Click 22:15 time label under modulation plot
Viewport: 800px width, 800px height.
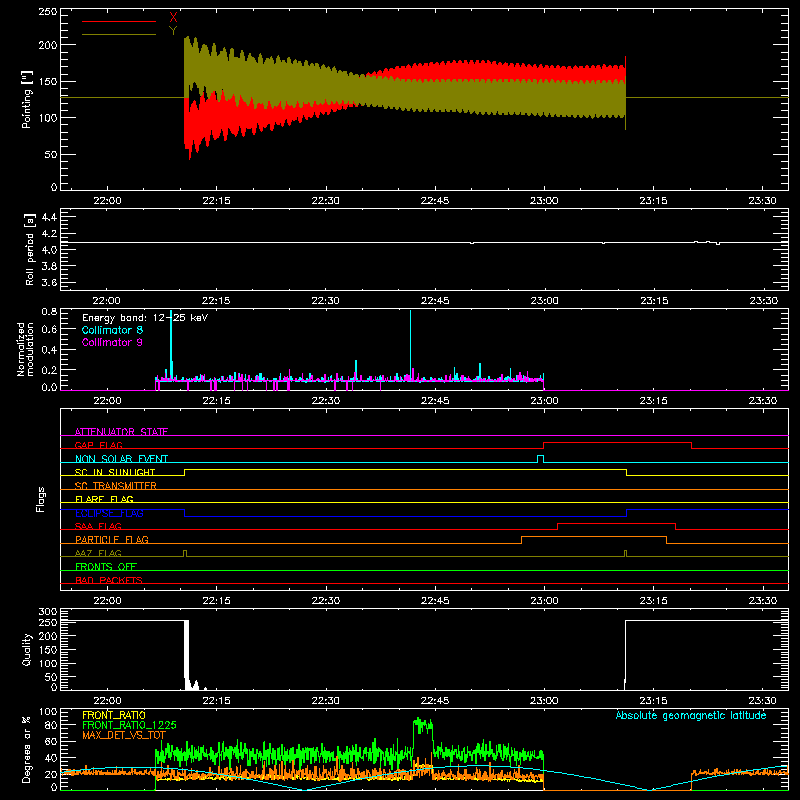point(216,401)
